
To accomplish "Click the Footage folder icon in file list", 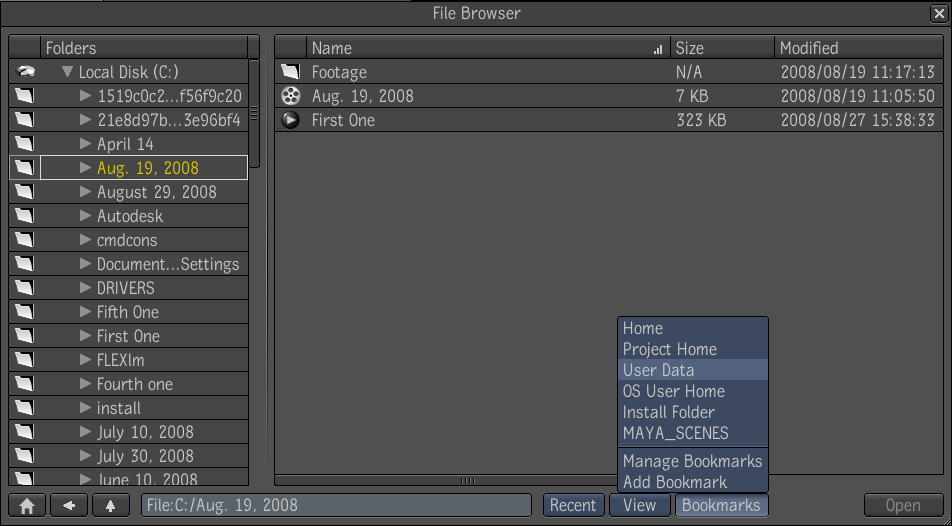I will point(291,72).
